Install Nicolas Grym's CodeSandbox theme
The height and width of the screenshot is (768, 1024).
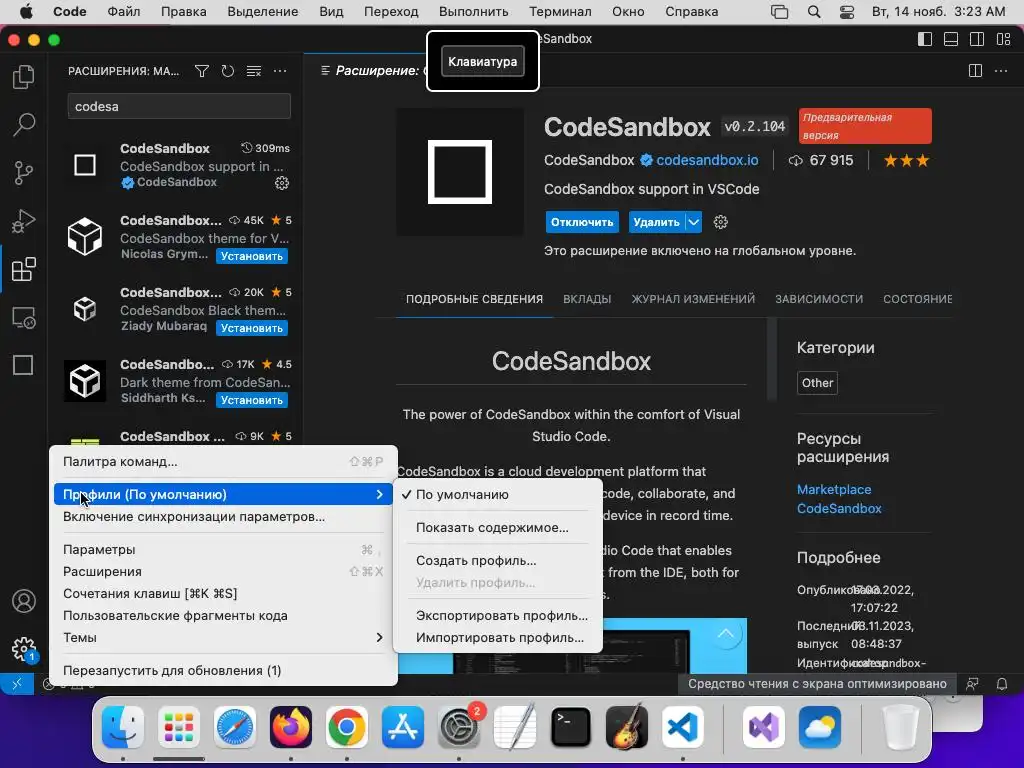251,256
